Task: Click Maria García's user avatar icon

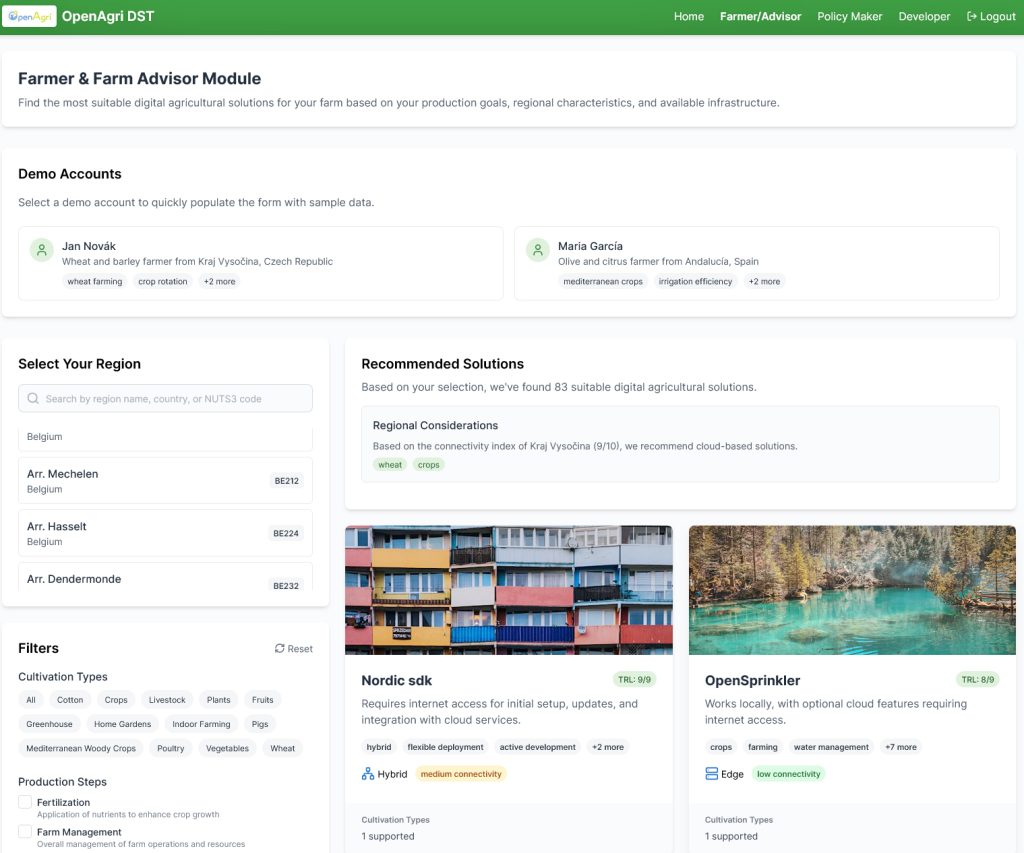Action: pos(538,250)
